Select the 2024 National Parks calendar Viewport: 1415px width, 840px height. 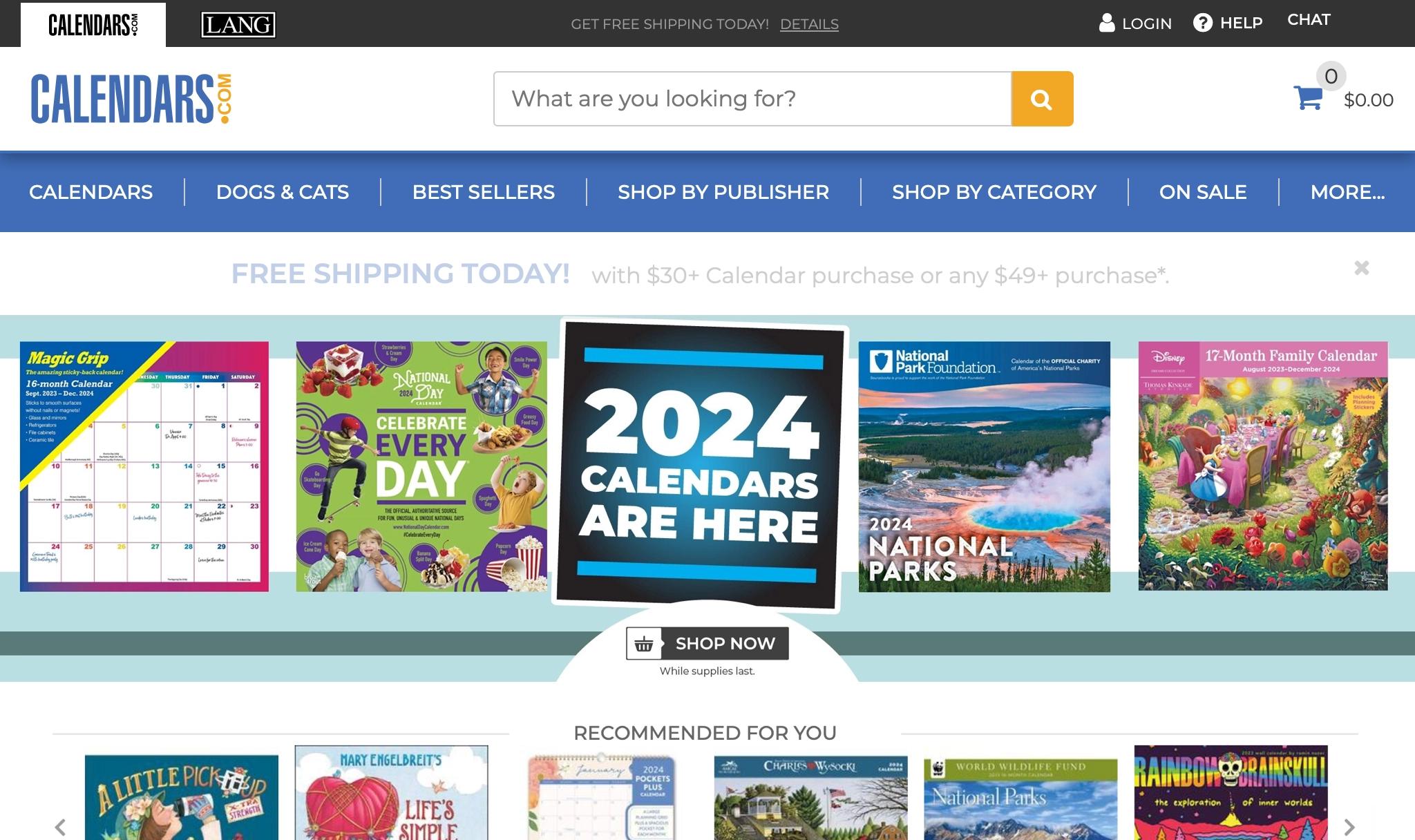click(x=985, y=466)
